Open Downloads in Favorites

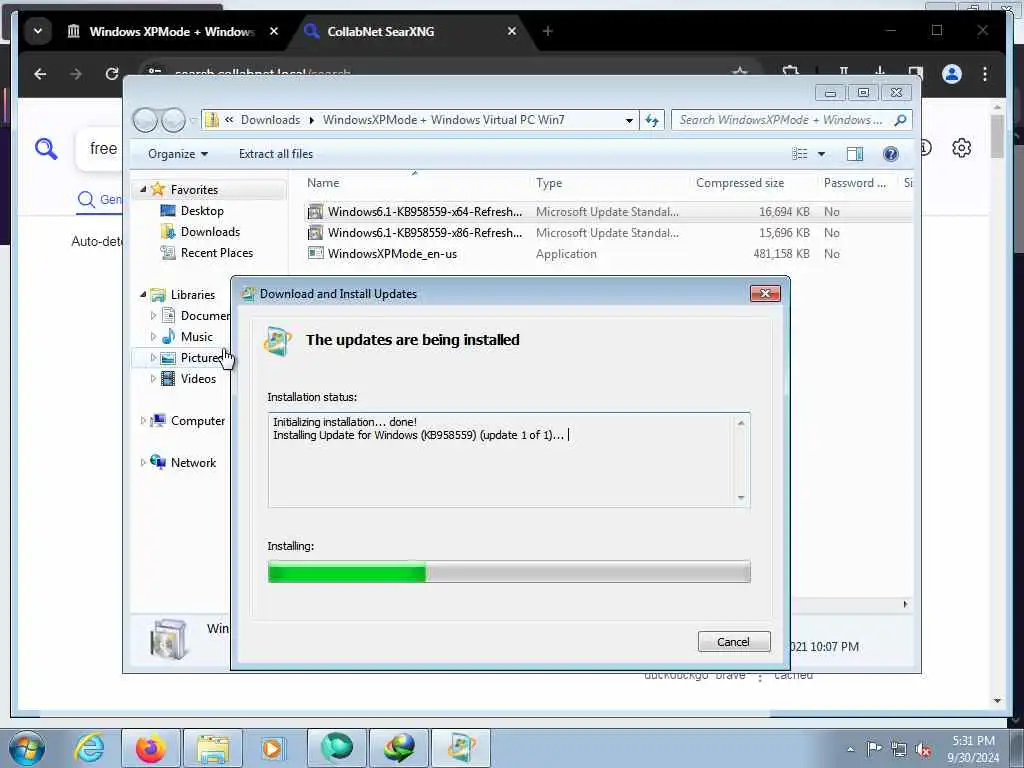210,232
